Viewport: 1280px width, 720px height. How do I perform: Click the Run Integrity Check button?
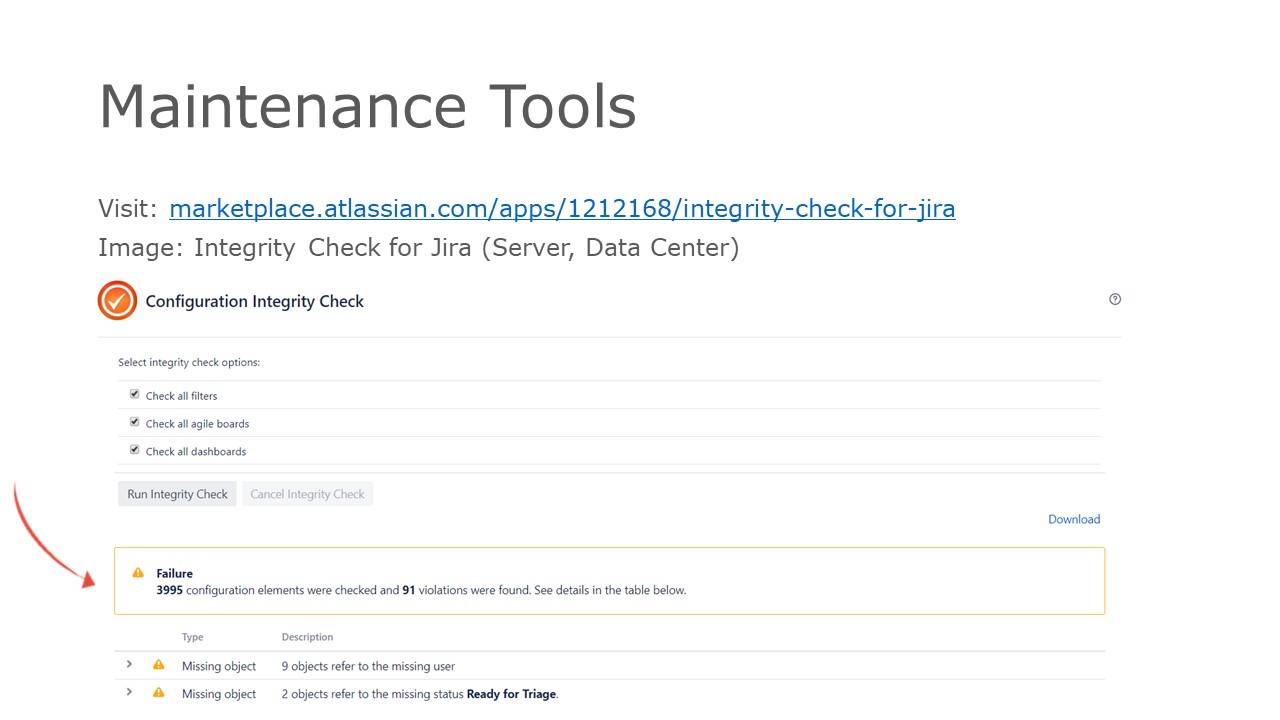(x=177, y=494)
